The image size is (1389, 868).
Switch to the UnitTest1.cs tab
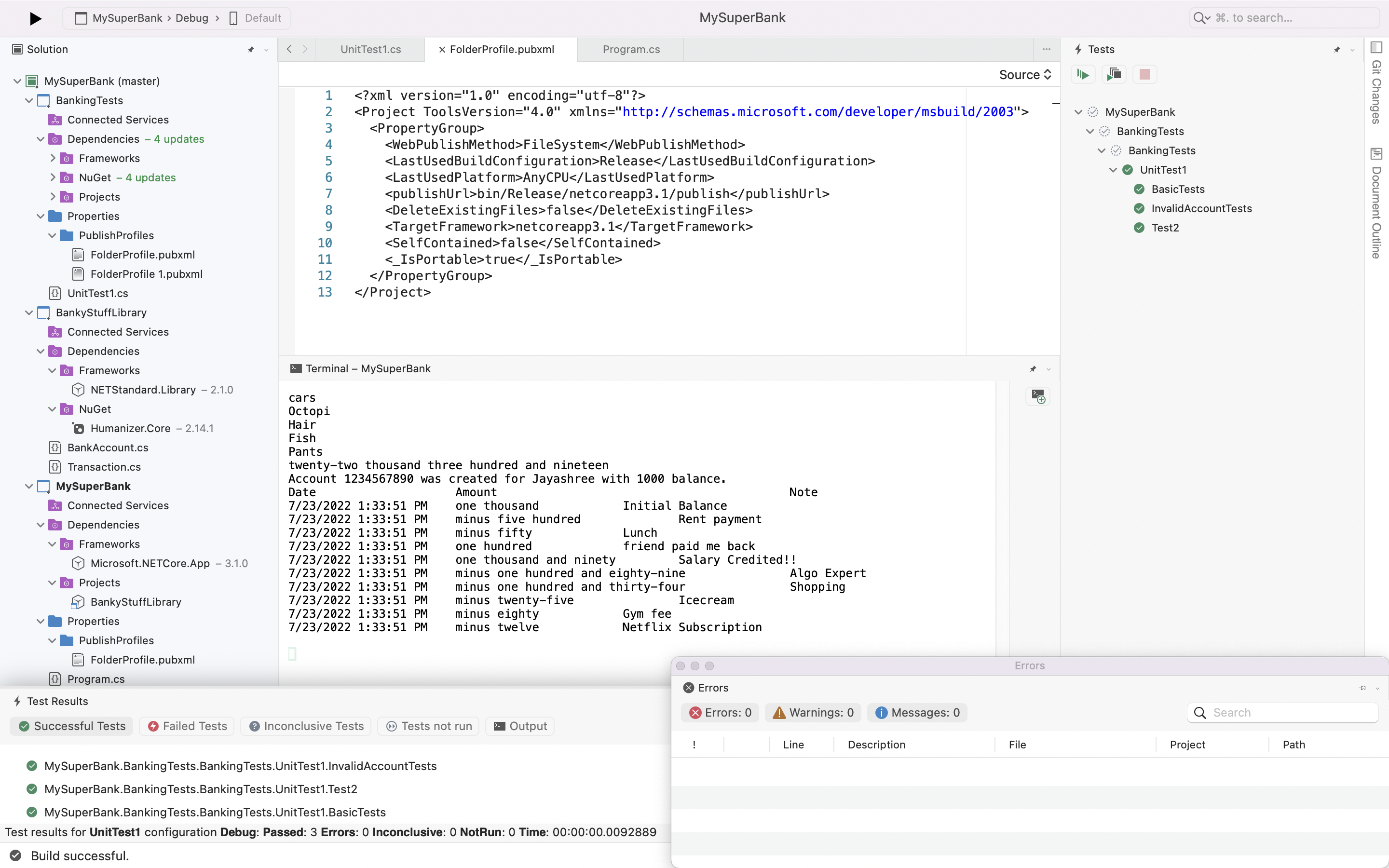pyautogui.click(x=371, y=49)
